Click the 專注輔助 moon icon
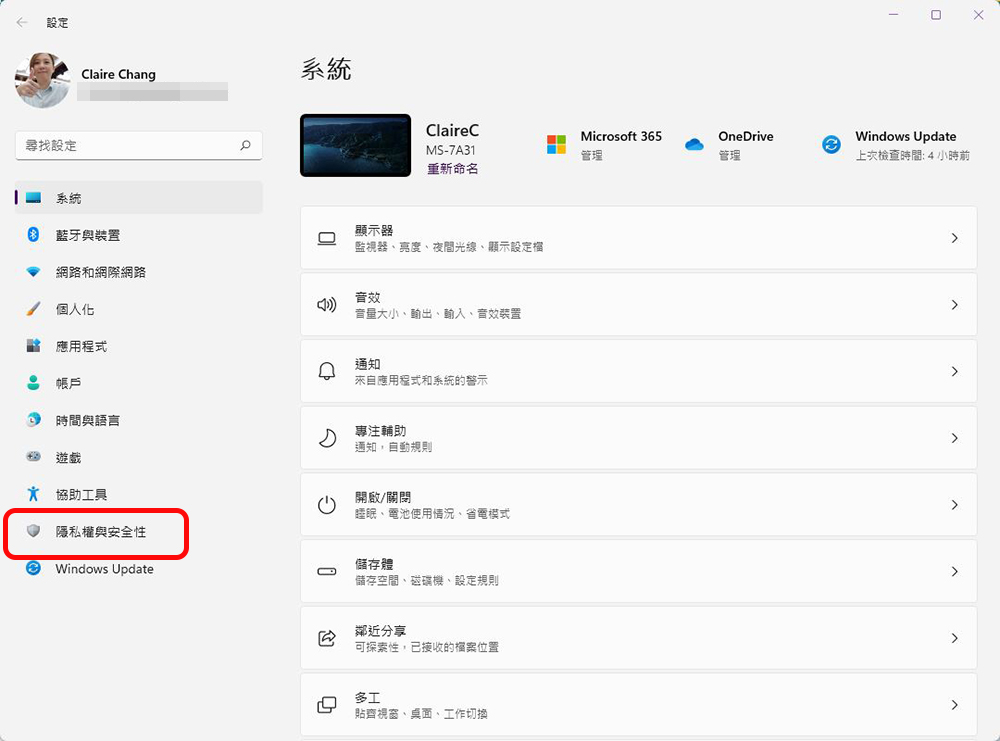 point(327,438)
